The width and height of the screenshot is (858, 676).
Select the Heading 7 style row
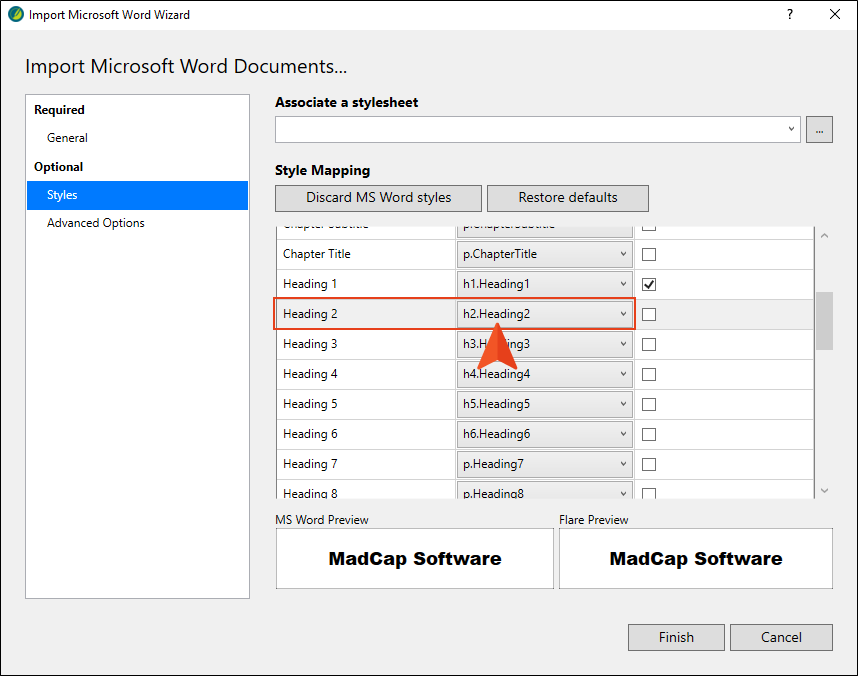[x=545, y=465]
